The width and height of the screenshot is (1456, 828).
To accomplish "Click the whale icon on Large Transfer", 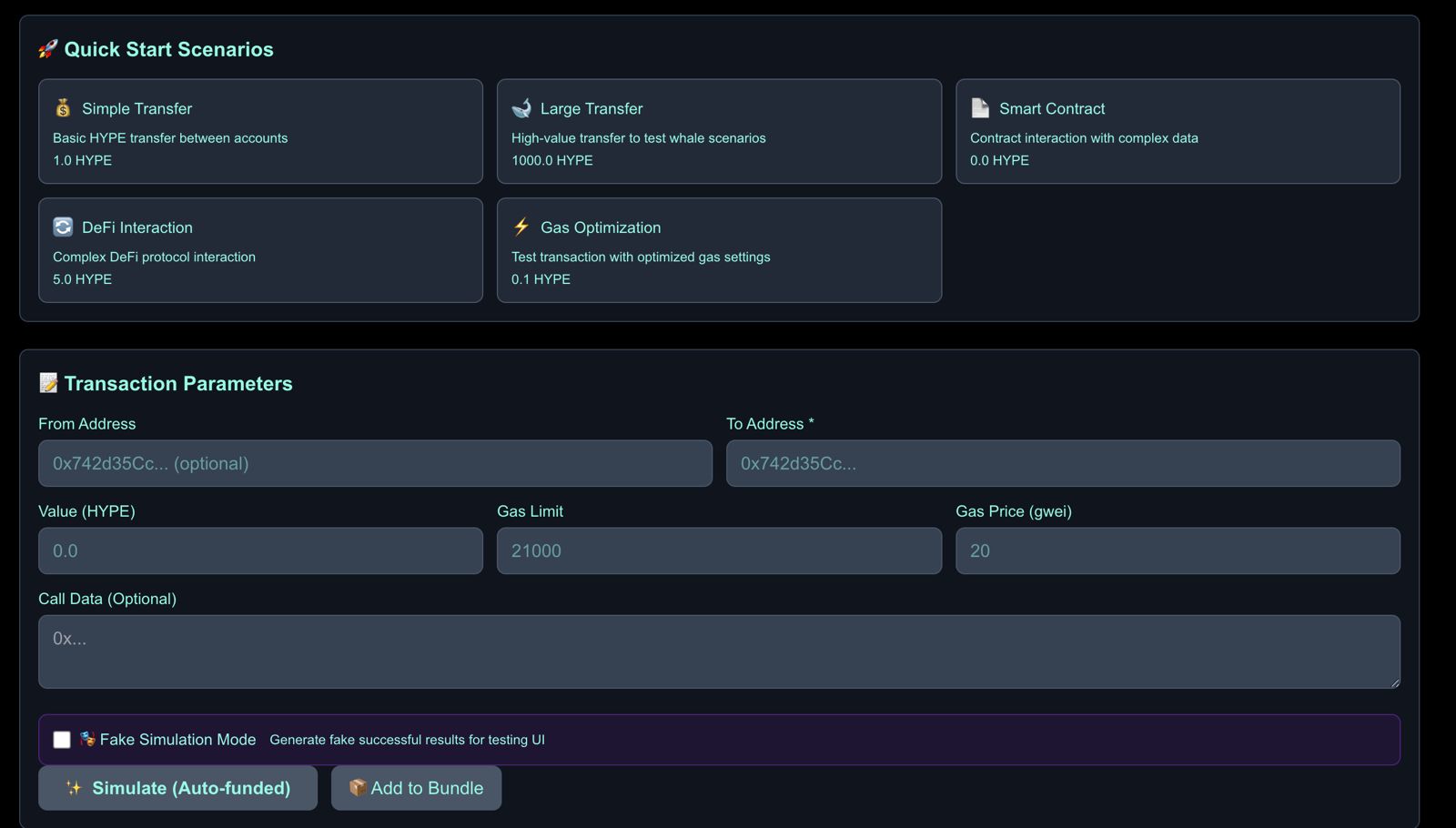I will [x=521, y=108].
